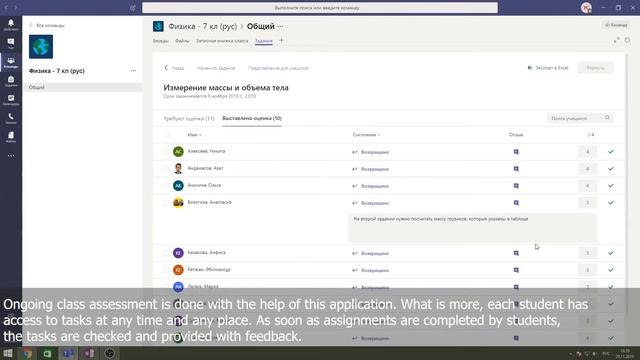The width and height of the screenshot is (640, 360).
Task: Click the Назад back chevron in assignments
Action: pyautogui.click(x=166, y=68)
